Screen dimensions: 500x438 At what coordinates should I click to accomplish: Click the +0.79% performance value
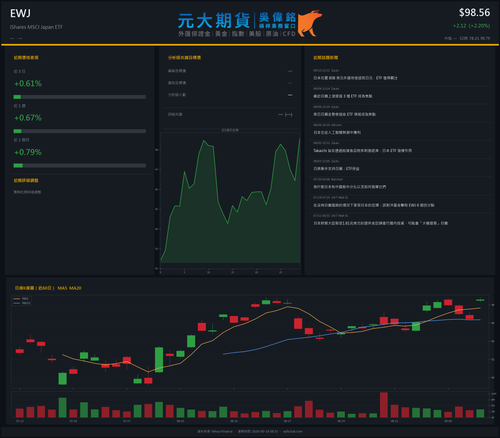click(x=28, y=152)
